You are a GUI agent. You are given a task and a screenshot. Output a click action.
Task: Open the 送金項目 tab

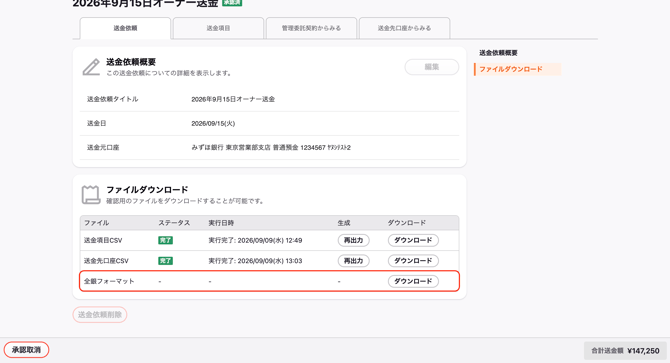pos(218,28)
